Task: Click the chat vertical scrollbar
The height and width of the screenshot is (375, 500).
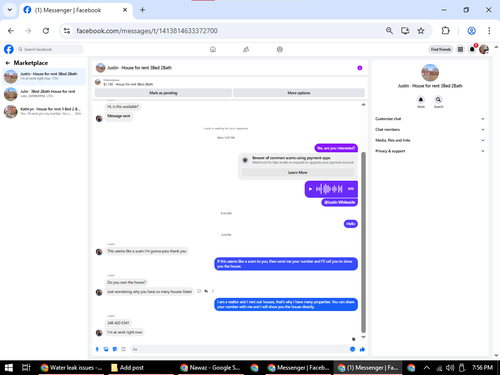Action: coord(363,242)
